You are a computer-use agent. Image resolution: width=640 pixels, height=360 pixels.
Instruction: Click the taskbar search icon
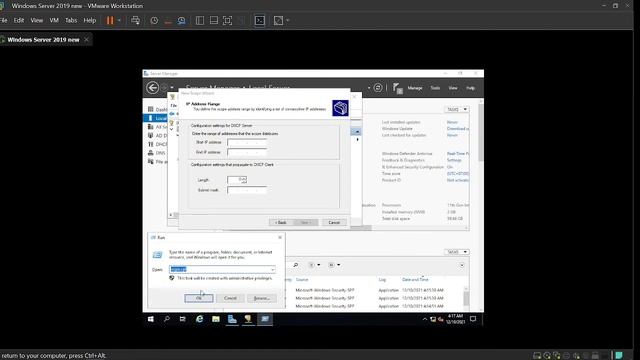coord(167,319)
